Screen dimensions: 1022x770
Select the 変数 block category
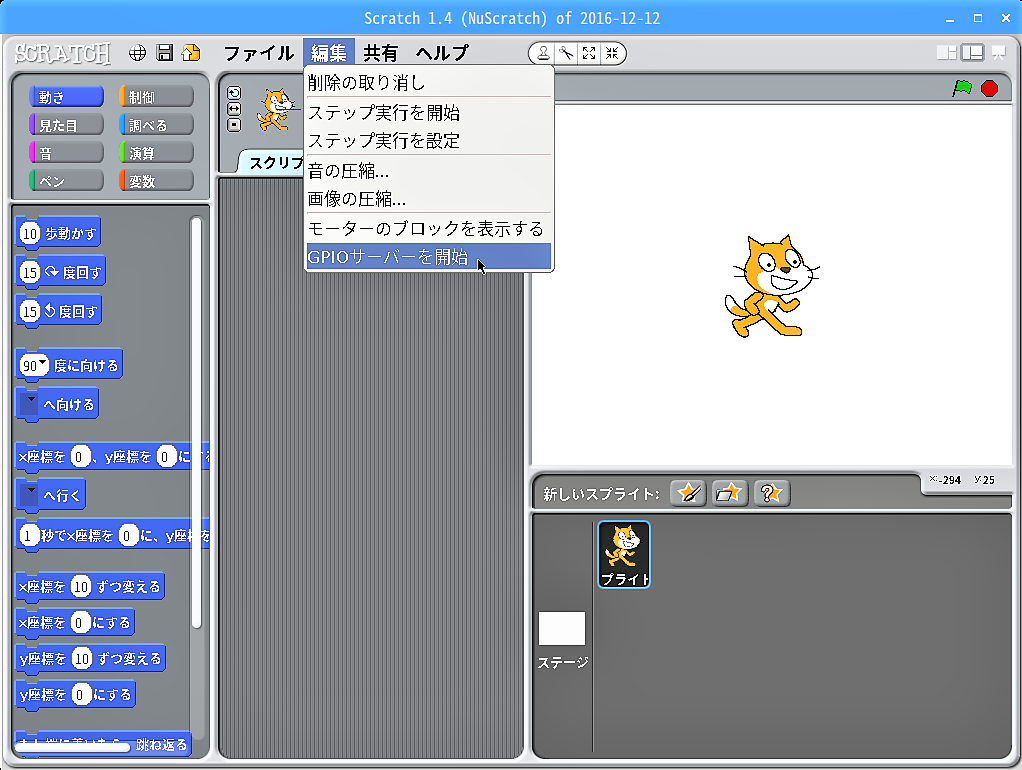pos(156,181)
